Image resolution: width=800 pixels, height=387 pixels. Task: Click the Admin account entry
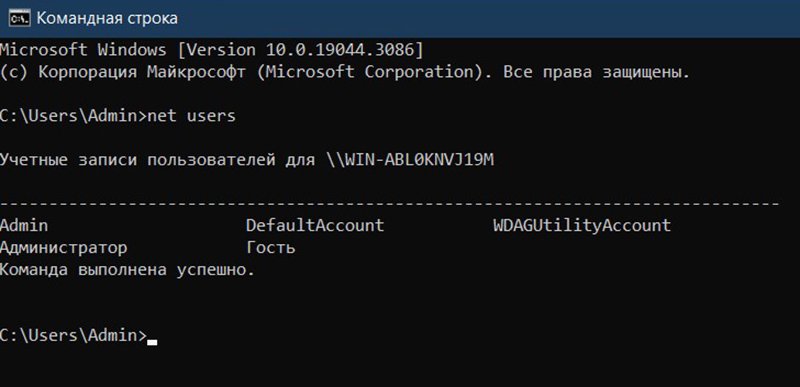(24, 225)
